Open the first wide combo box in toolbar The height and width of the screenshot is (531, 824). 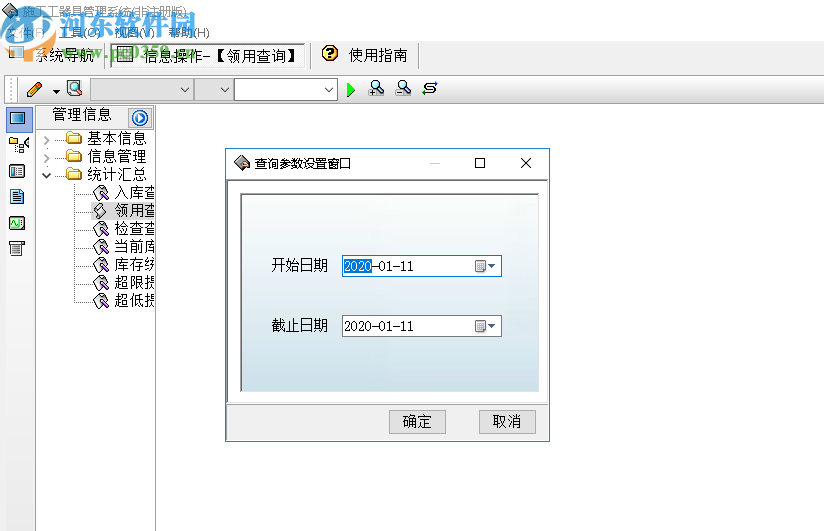(x=141, y=89)
